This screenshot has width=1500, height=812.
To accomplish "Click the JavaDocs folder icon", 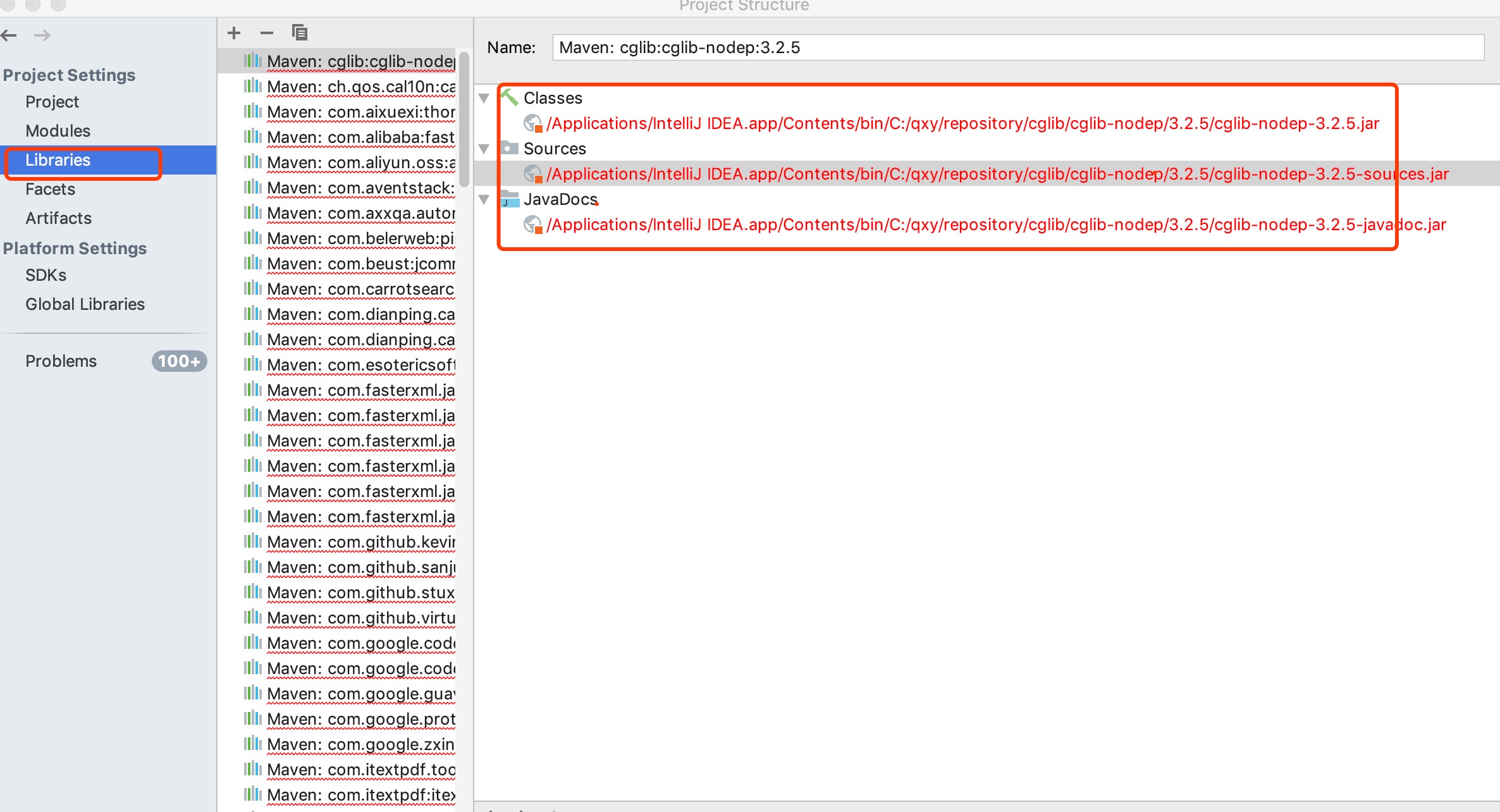I will click(x=510, y=199).
